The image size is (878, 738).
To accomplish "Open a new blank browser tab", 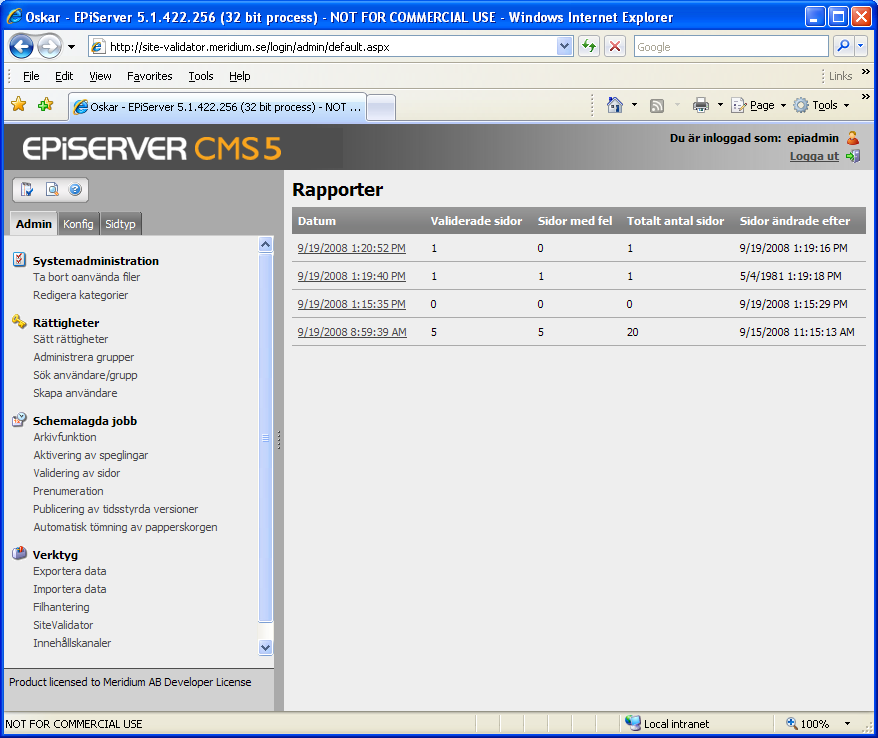I will point(381,107).
